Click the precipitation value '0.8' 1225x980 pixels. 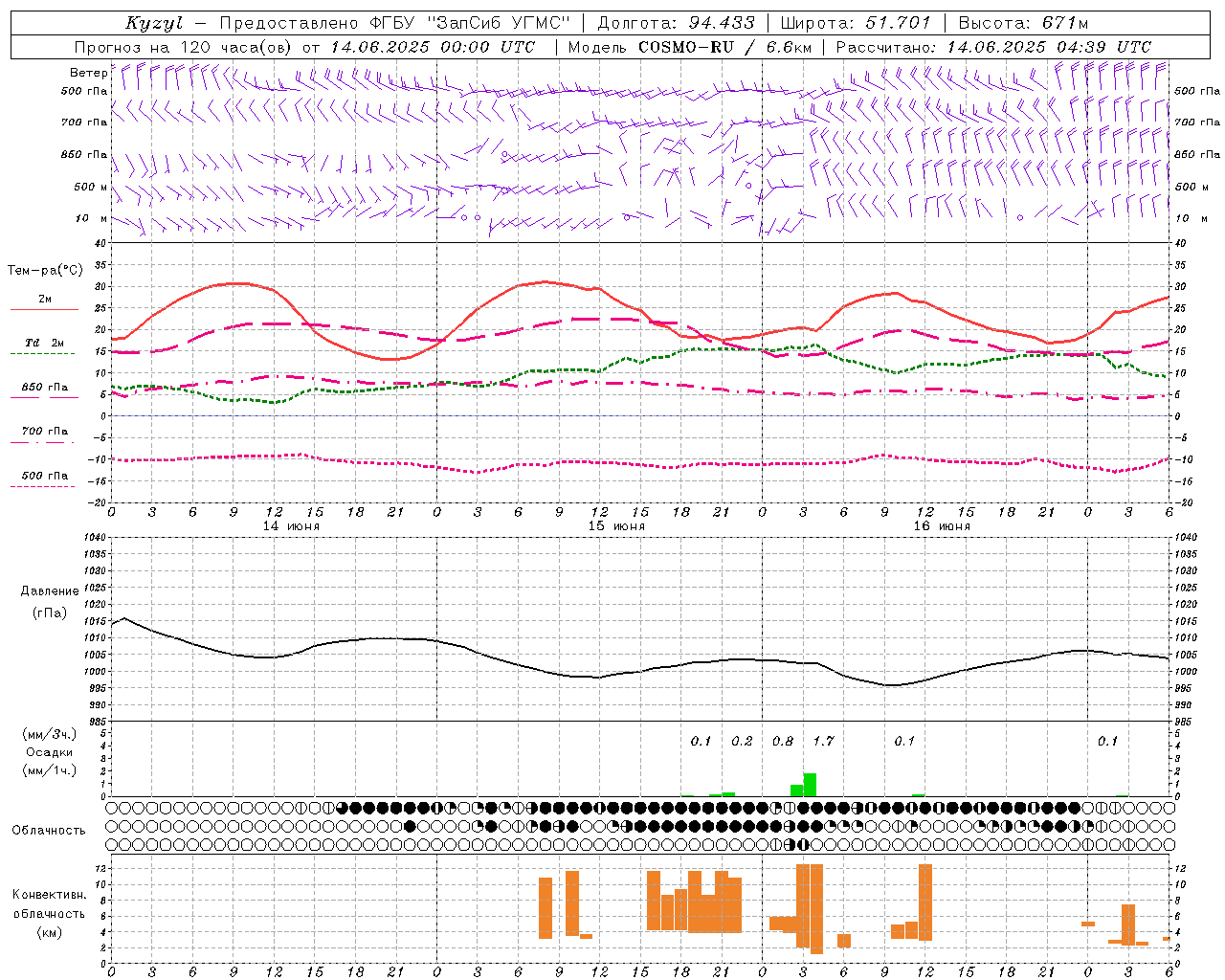[x=782, y=741]
